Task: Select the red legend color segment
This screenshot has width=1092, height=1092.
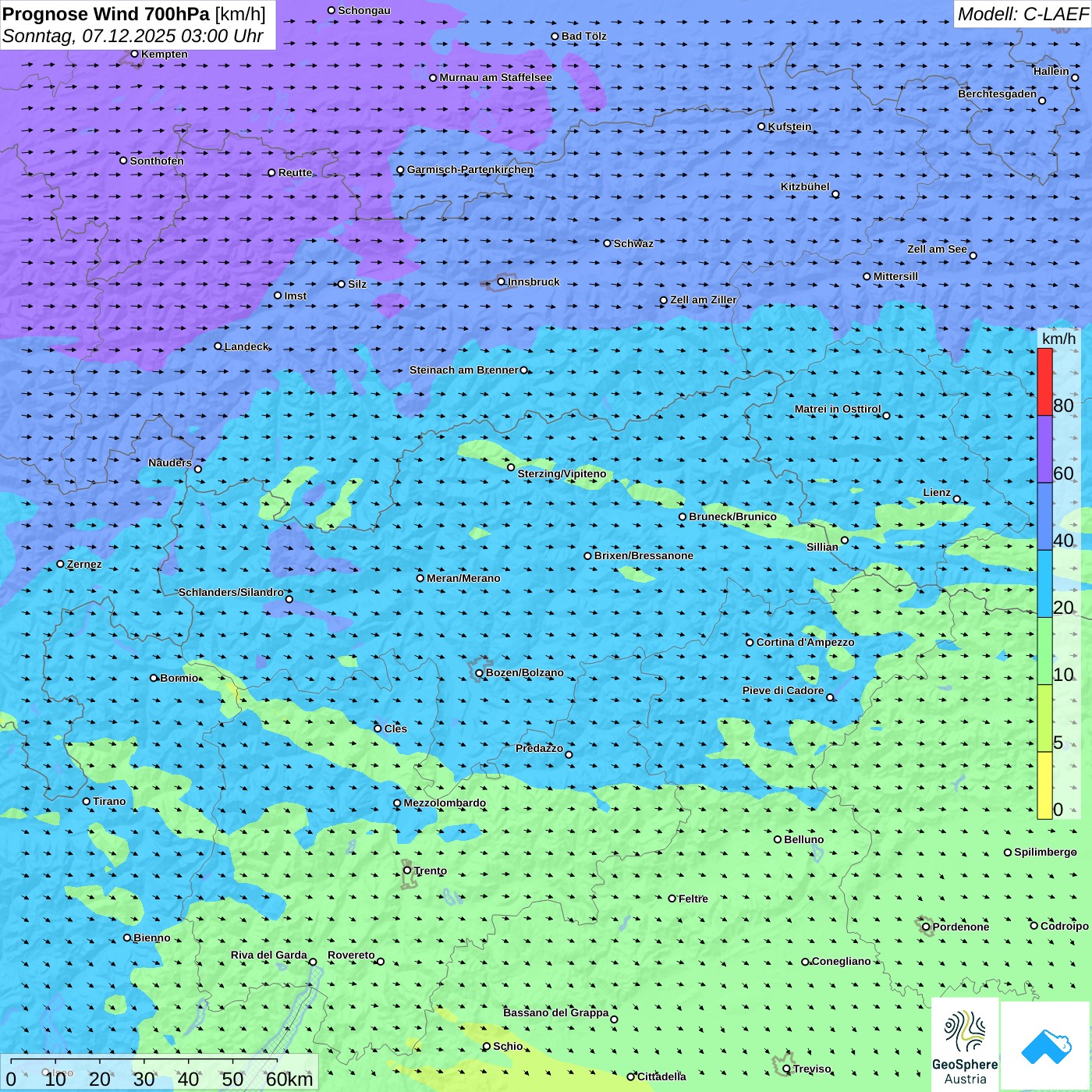Action: coord(1044,381)
